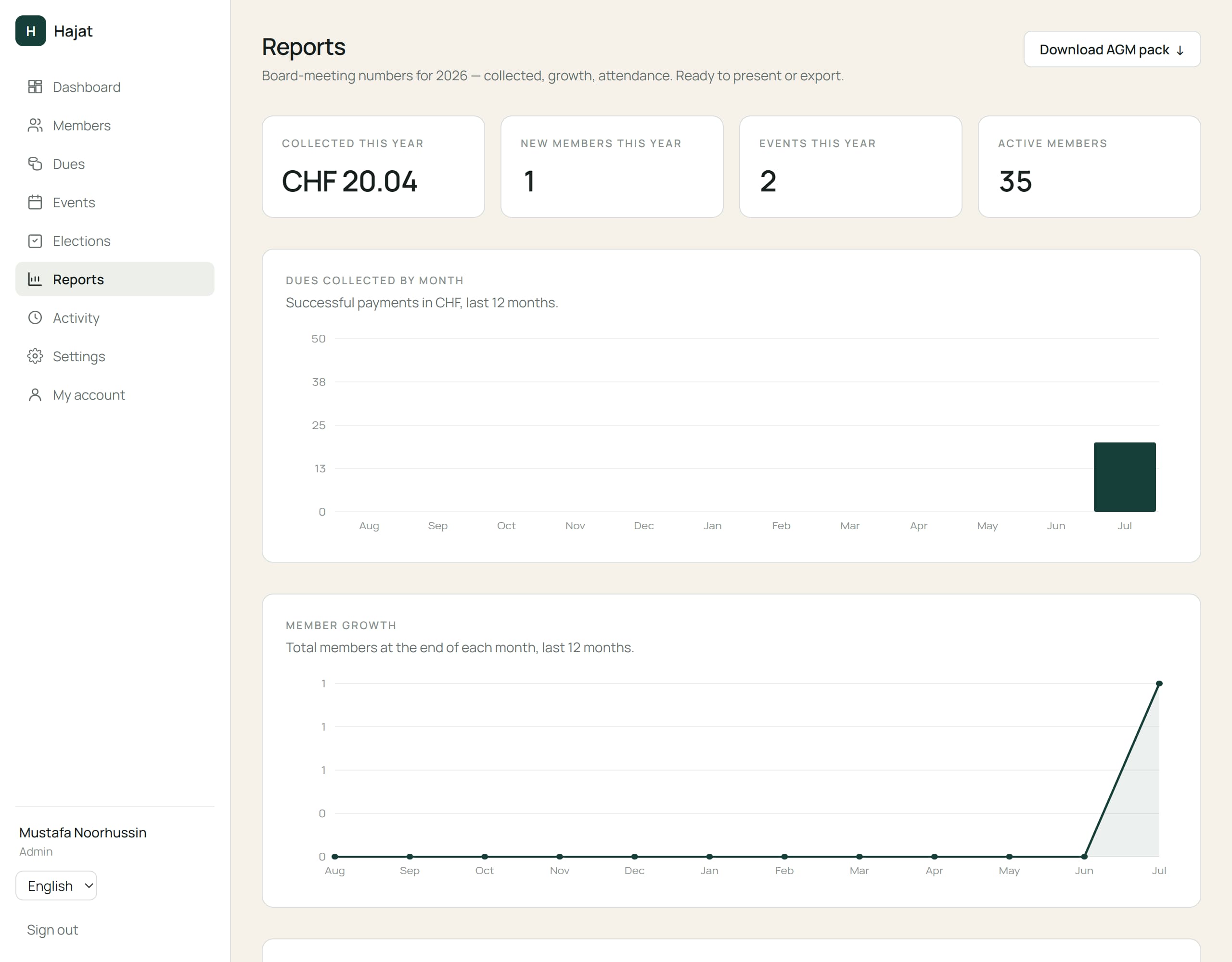Click the Mar label on member growth axis
This screenshot has height=962, width=1232.
click(859, 871)
